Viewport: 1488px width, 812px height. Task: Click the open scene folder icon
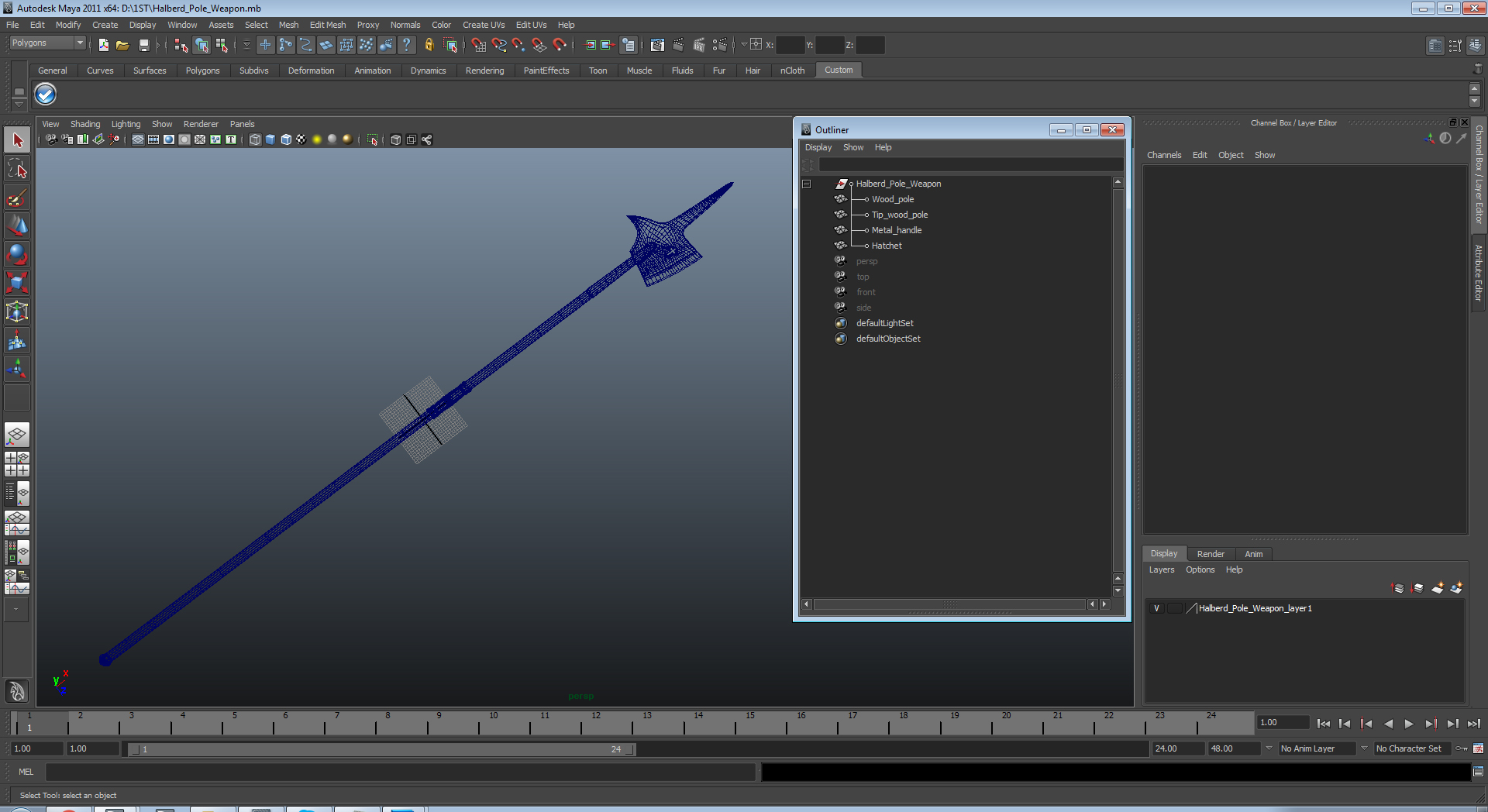click(122, 45)
